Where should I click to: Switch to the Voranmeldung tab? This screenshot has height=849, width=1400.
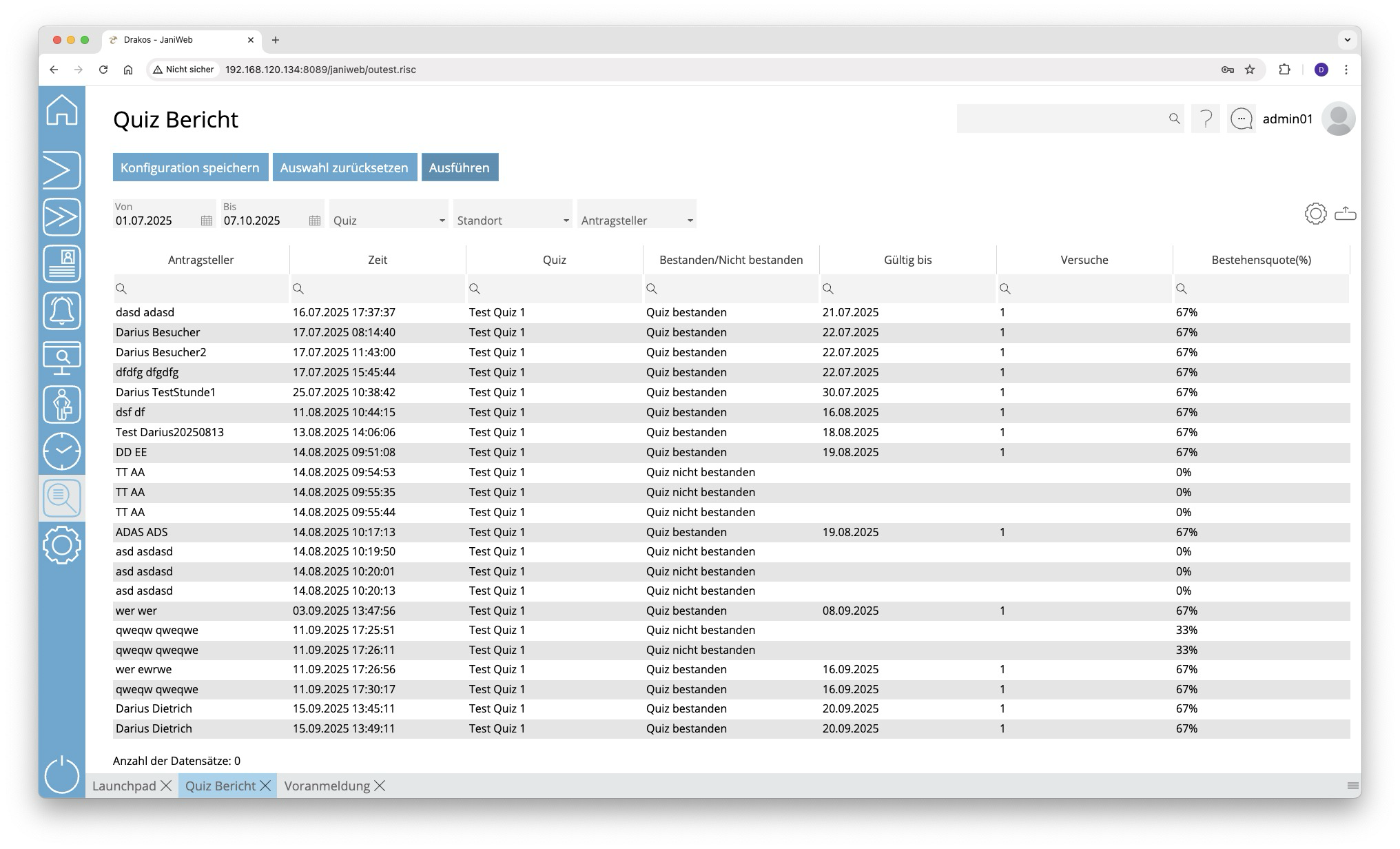327,786
